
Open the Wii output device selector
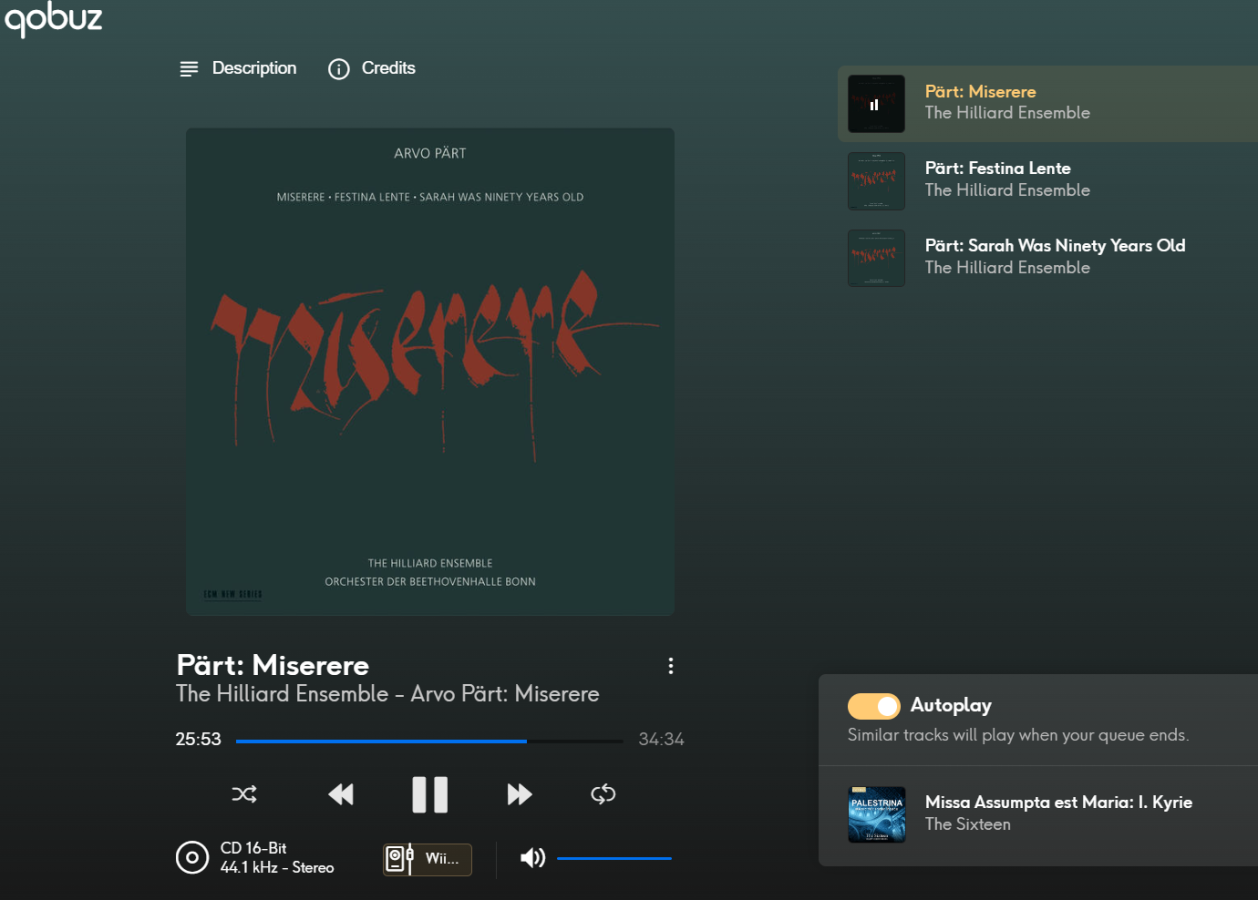pyautogui.click(x=427, y=859)
